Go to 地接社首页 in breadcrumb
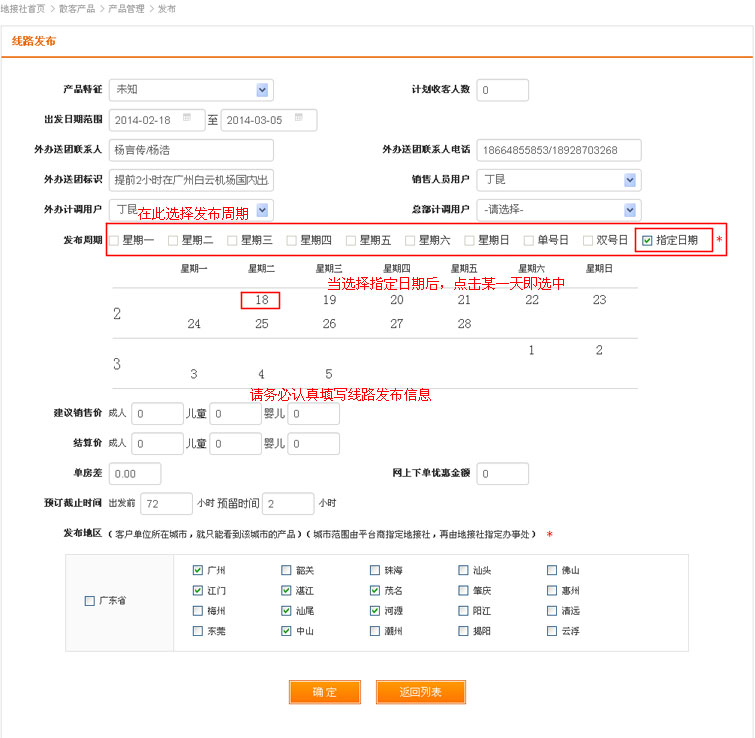Viewport: 755px width, 738px height. tap(24, 8)
